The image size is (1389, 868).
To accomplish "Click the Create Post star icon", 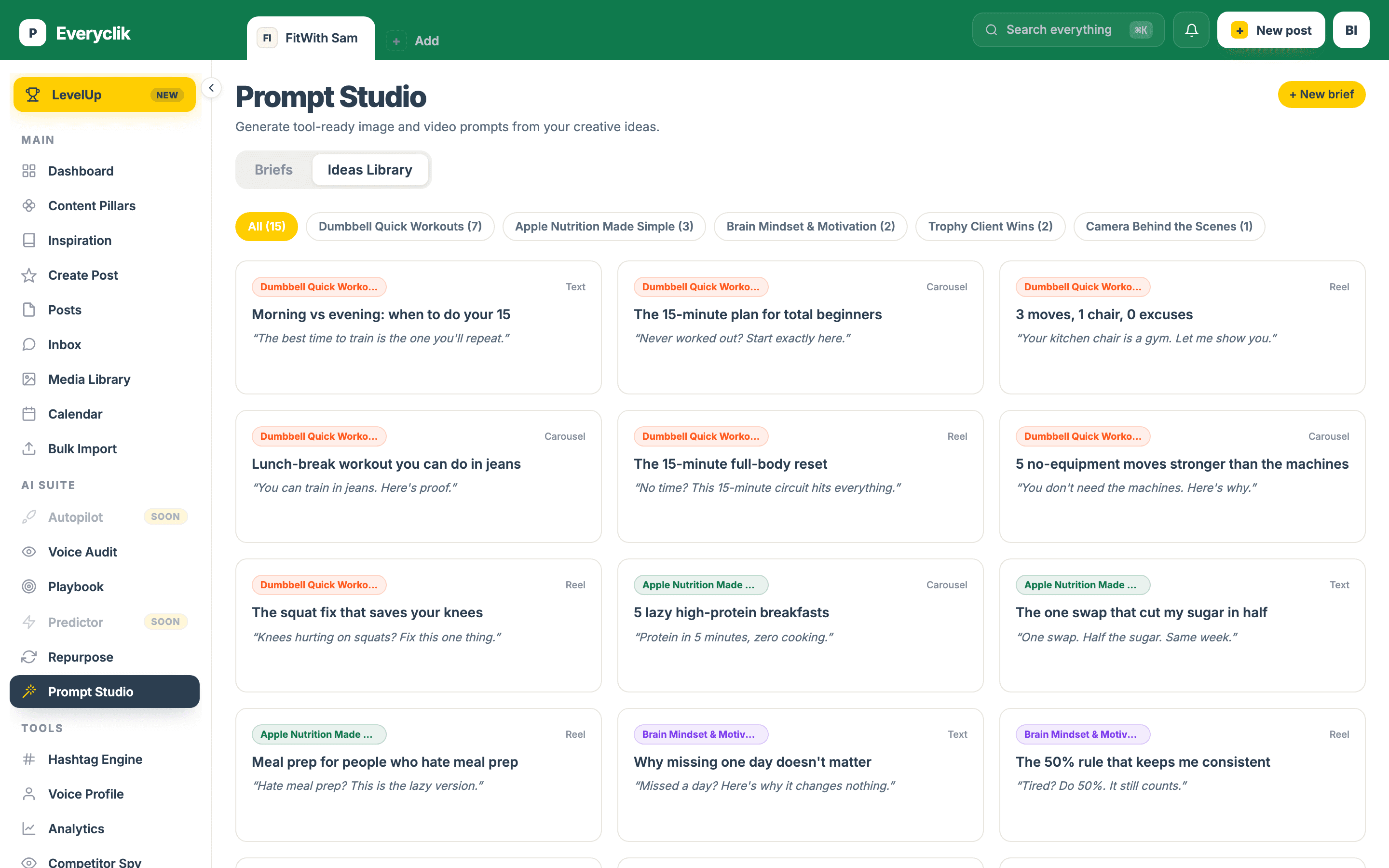I will (29, 275).
